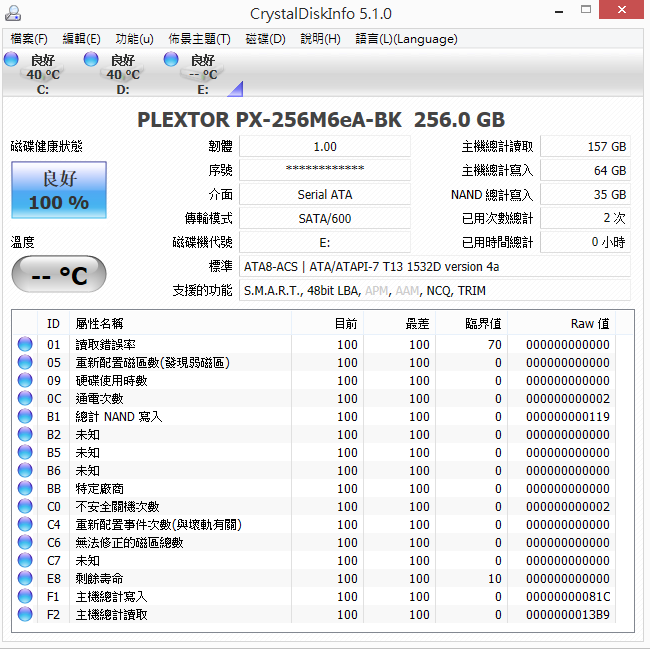The image size is (650, 649).
Task: Click the CrystalDiskInfo app icon in title bar
Action: [12, 14]
